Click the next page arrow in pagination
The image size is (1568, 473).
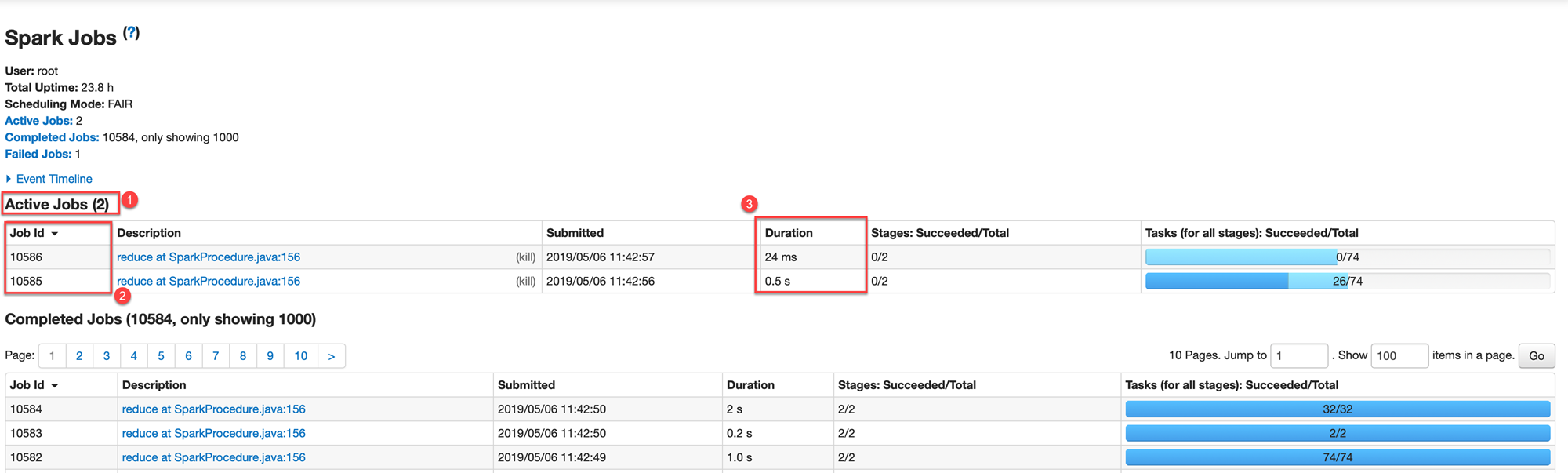[332, 356]
